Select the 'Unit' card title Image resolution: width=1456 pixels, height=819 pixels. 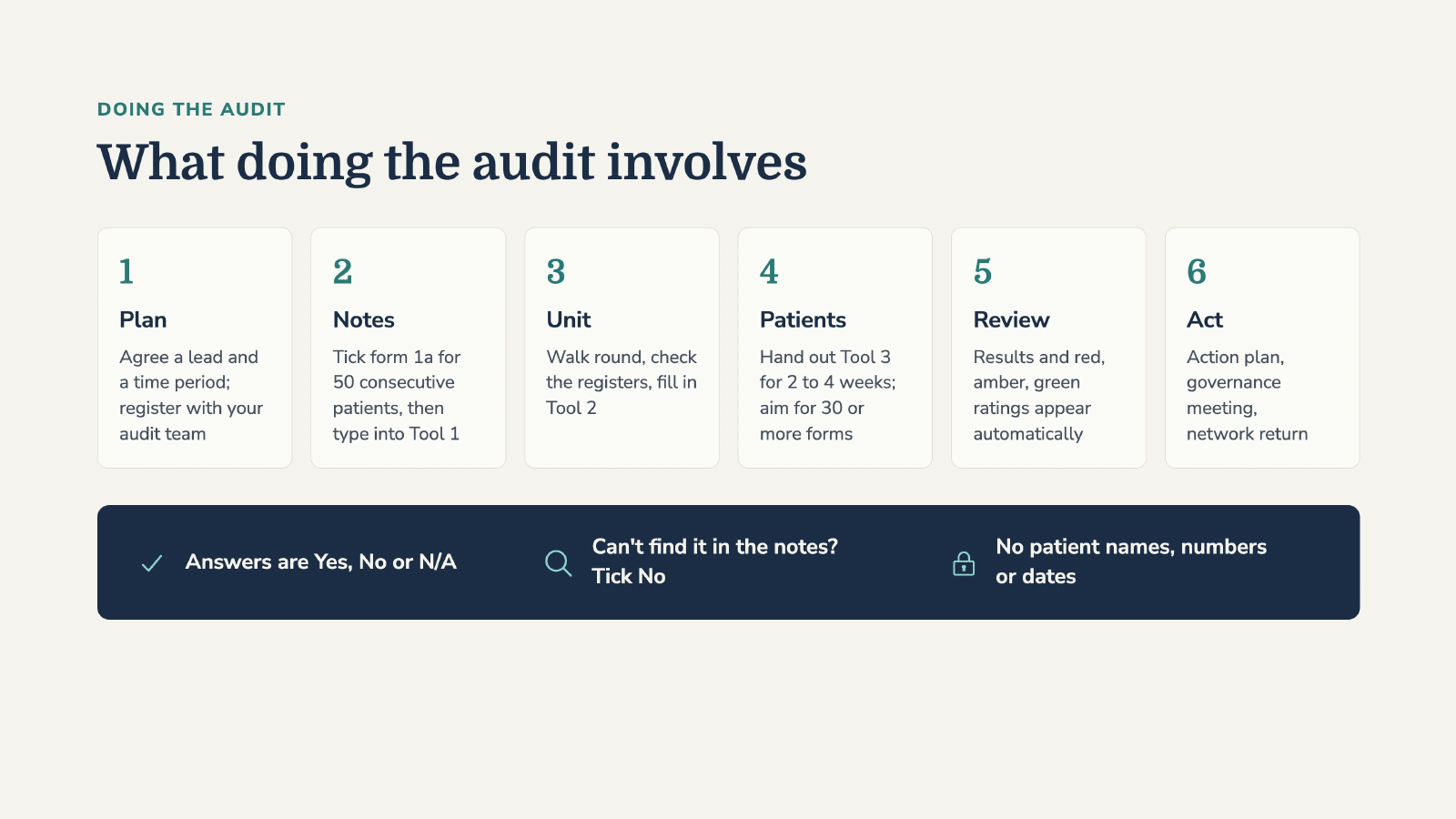pyautogui.click(x=568, y=320)
